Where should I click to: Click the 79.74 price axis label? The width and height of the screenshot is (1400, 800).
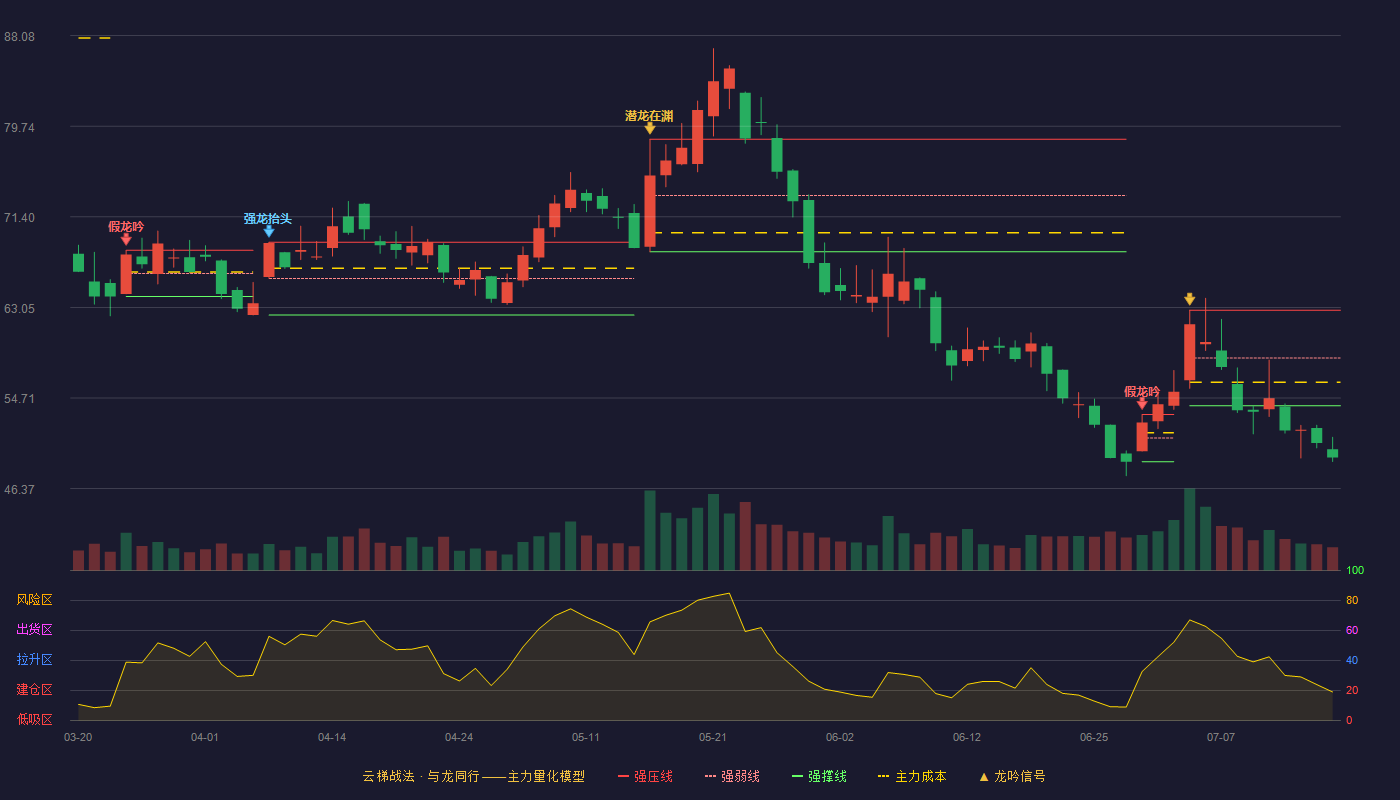(19, 128)
